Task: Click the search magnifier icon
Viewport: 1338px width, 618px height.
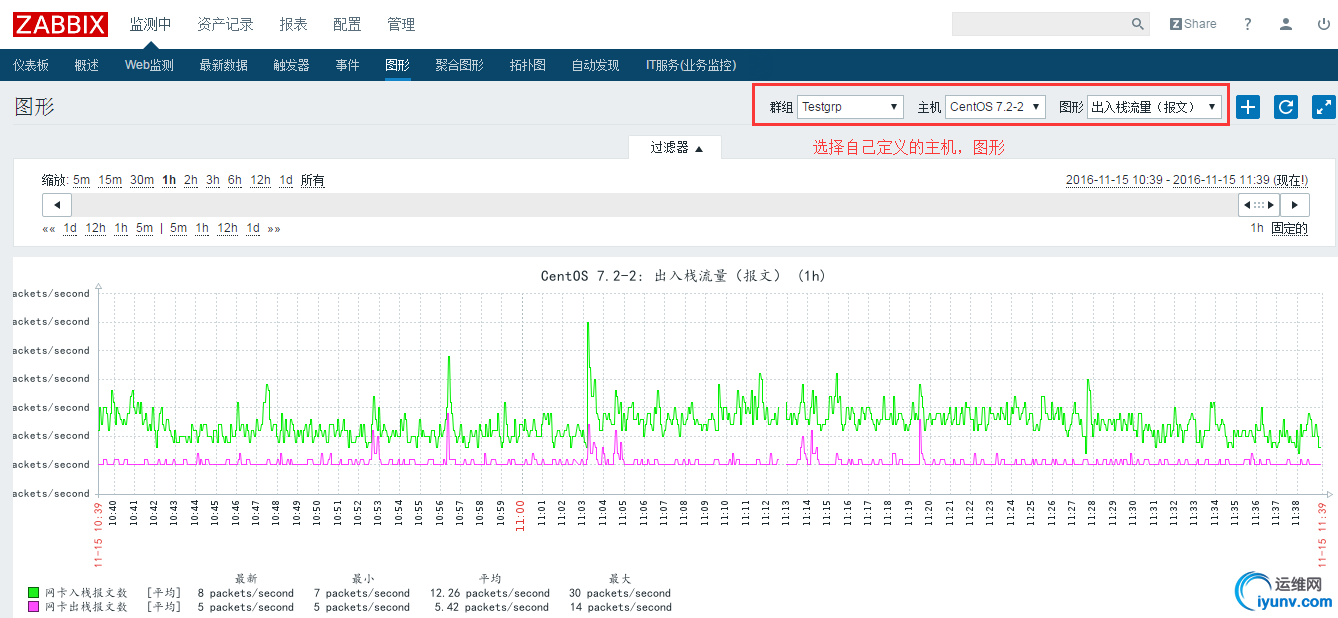Action: click(1137, 24)
